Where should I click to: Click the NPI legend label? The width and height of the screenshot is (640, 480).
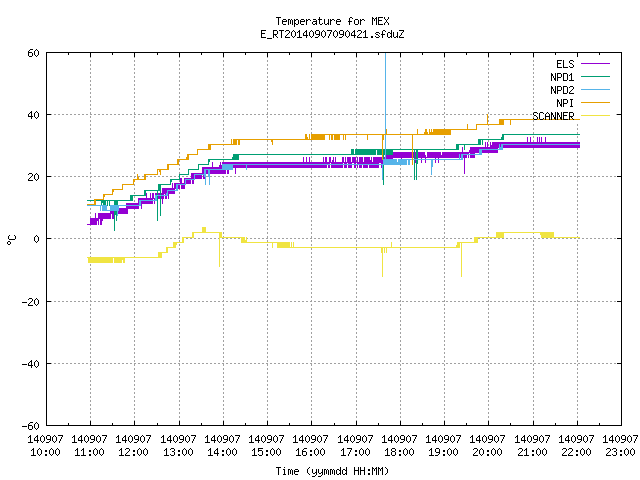pyautogui.click(x=565, y=103)
